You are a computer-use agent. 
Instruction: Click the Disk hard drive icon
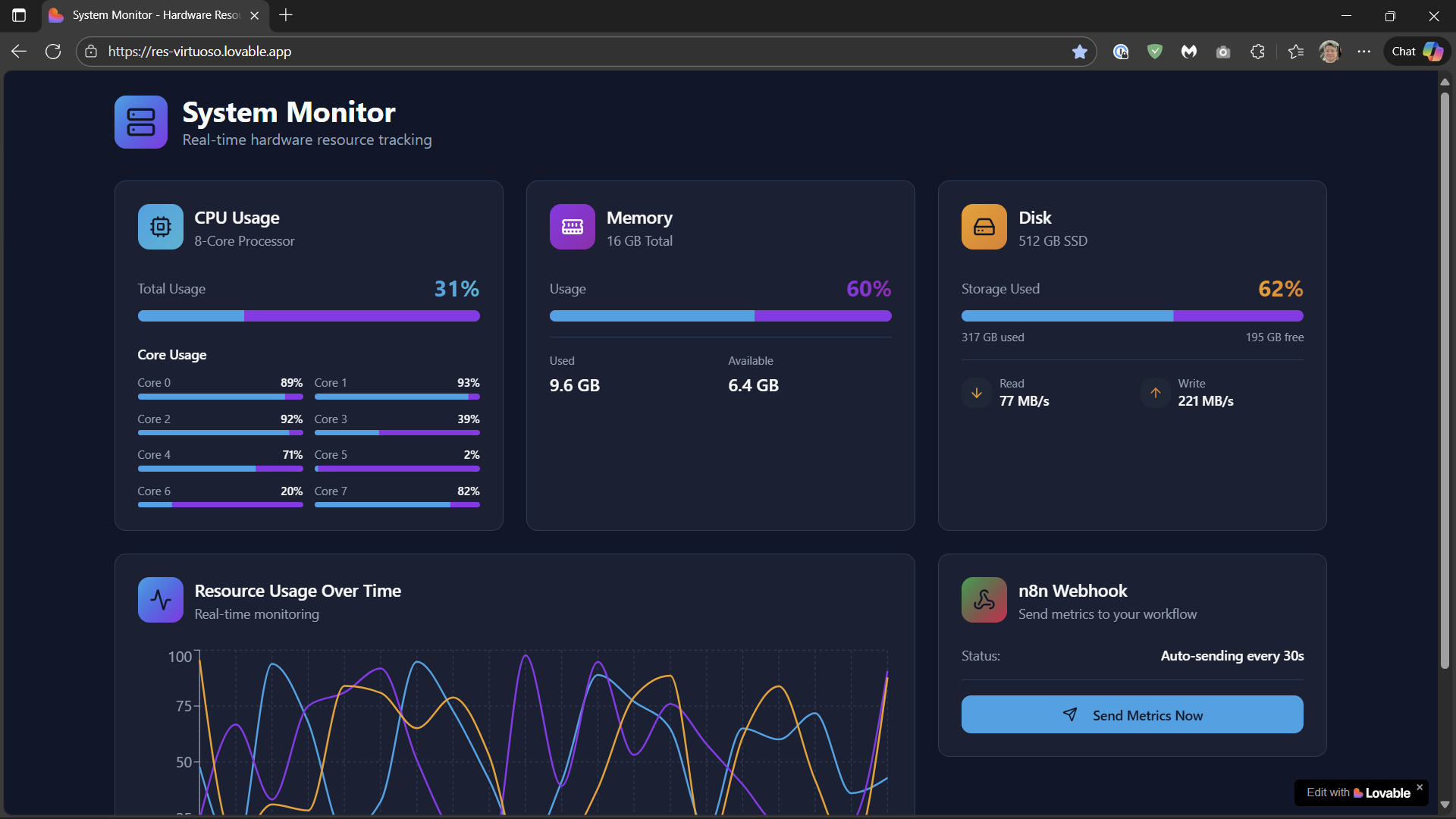tap(984, 227)
